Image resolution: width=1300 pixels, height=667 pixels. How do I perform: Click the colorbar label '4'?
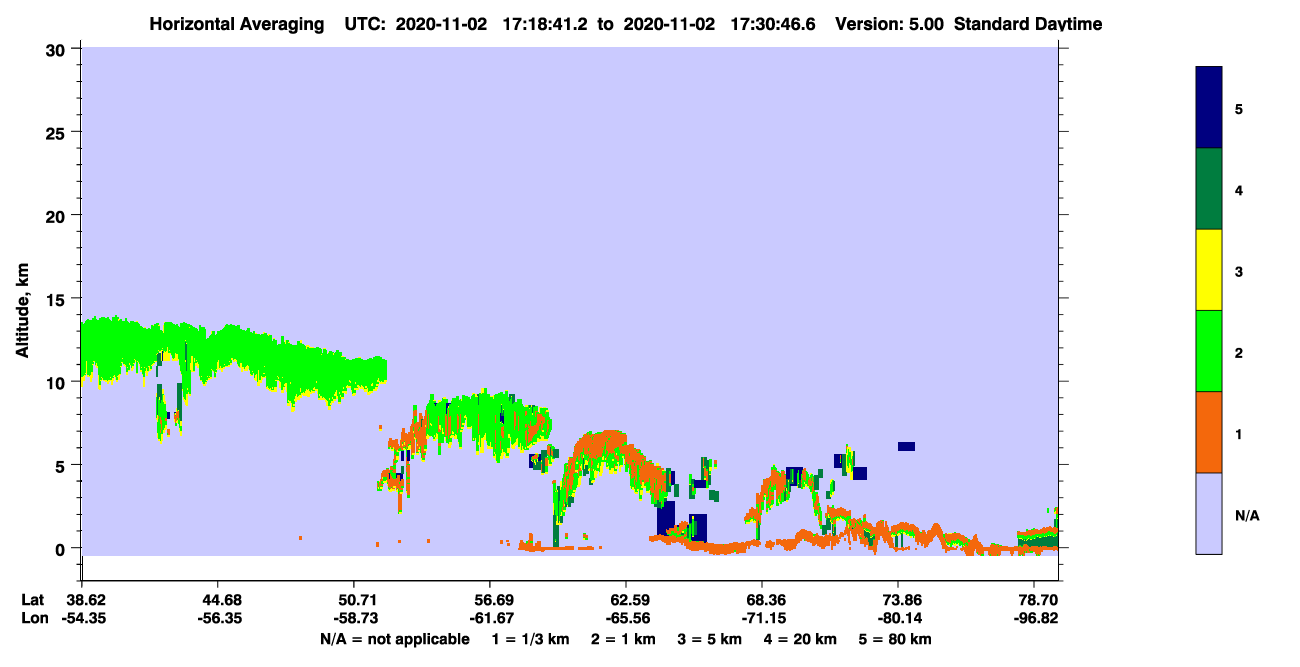1238,190
